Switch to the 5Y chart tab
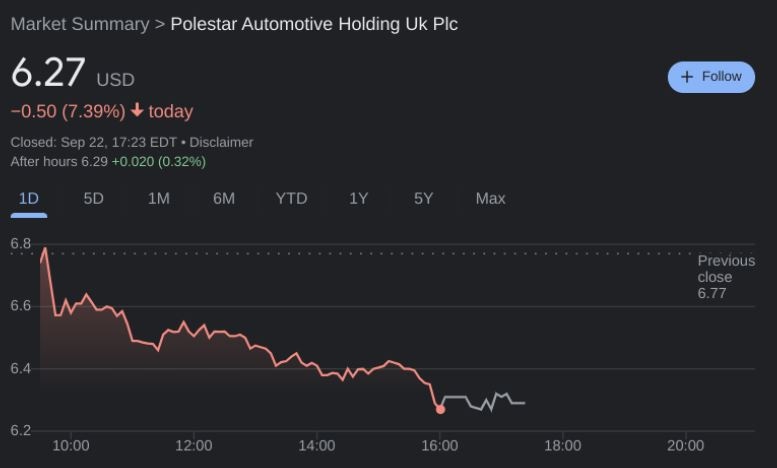 click(x=424, y=198)
